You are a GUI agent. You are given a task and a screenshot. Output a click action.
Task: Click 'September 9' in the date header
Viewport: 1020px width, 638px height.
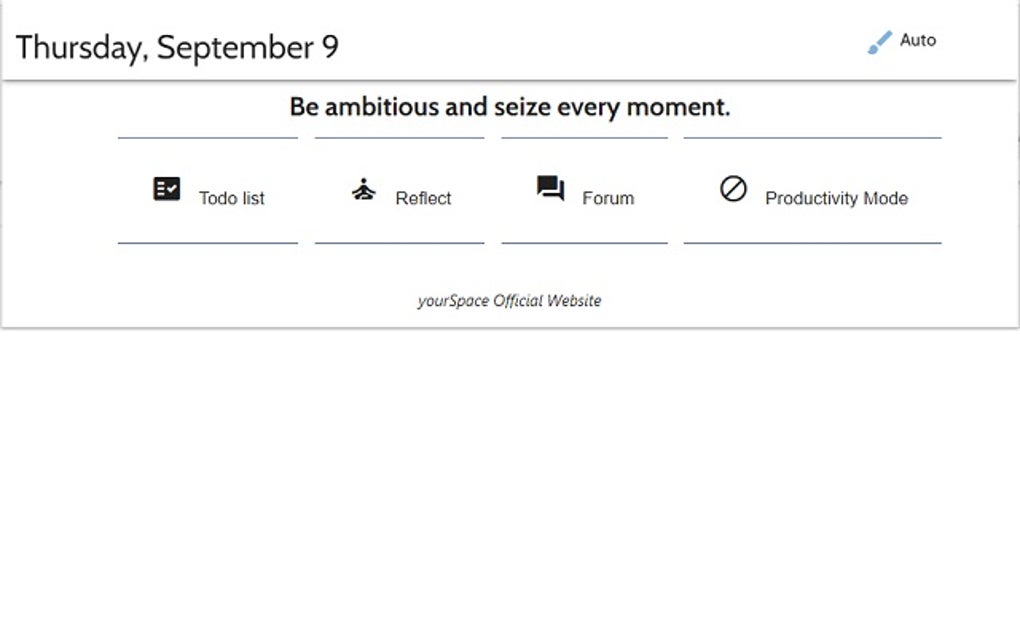coord(248,47)
